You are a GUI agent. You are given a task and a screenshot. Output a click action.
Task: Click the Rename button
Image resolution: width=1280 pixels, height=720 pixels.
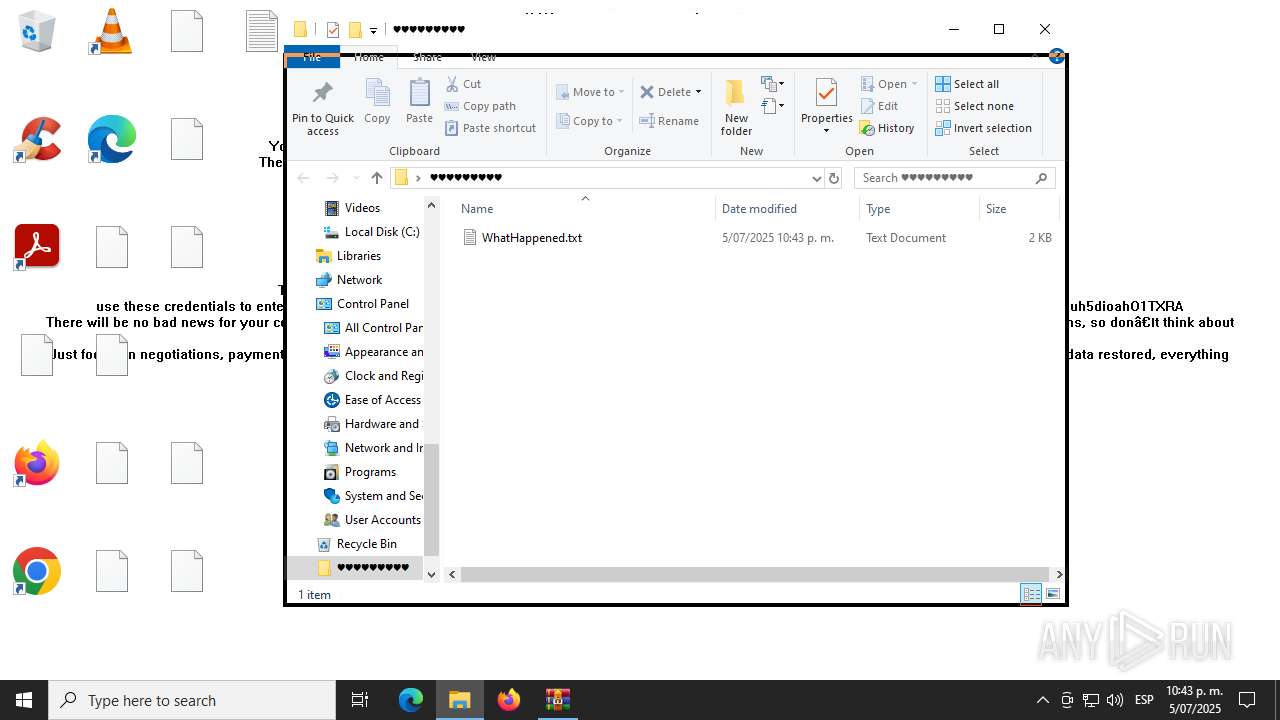point(669,121)
